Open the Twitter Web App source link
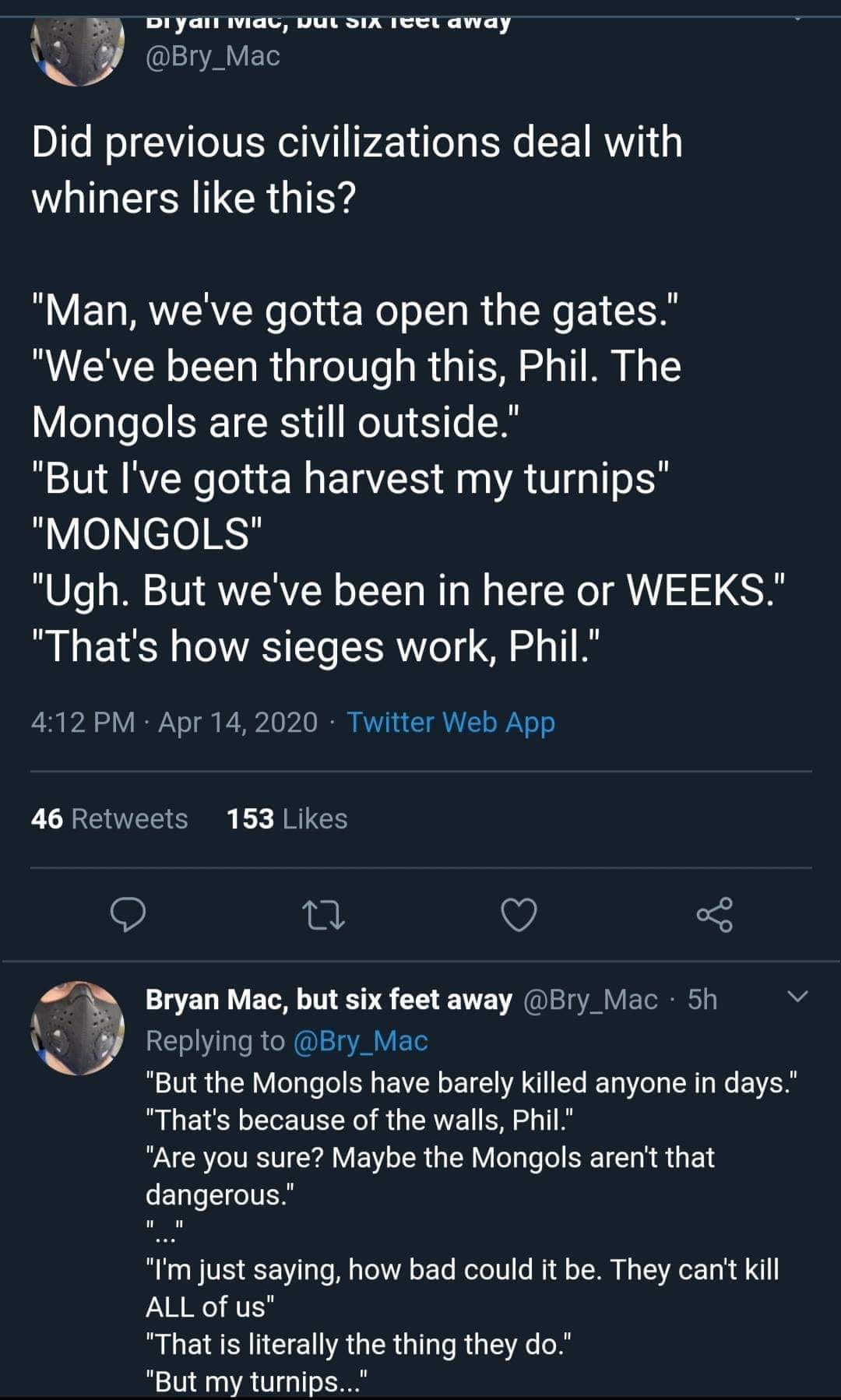This screenshot has height=1400, width=841. 451,723
